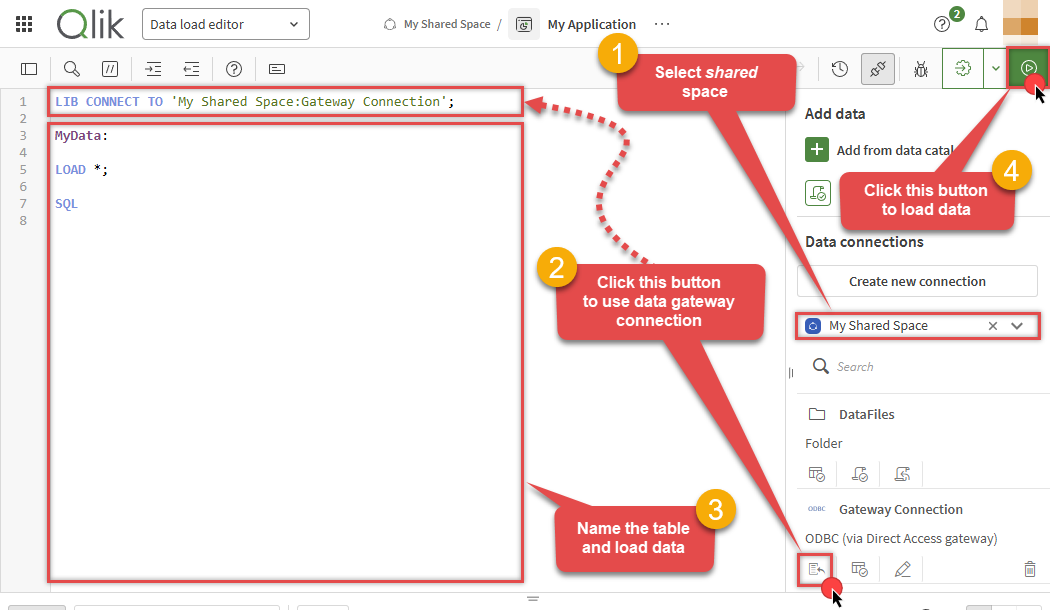Toggle comment on the selected script lines

[x=110, y=69]
